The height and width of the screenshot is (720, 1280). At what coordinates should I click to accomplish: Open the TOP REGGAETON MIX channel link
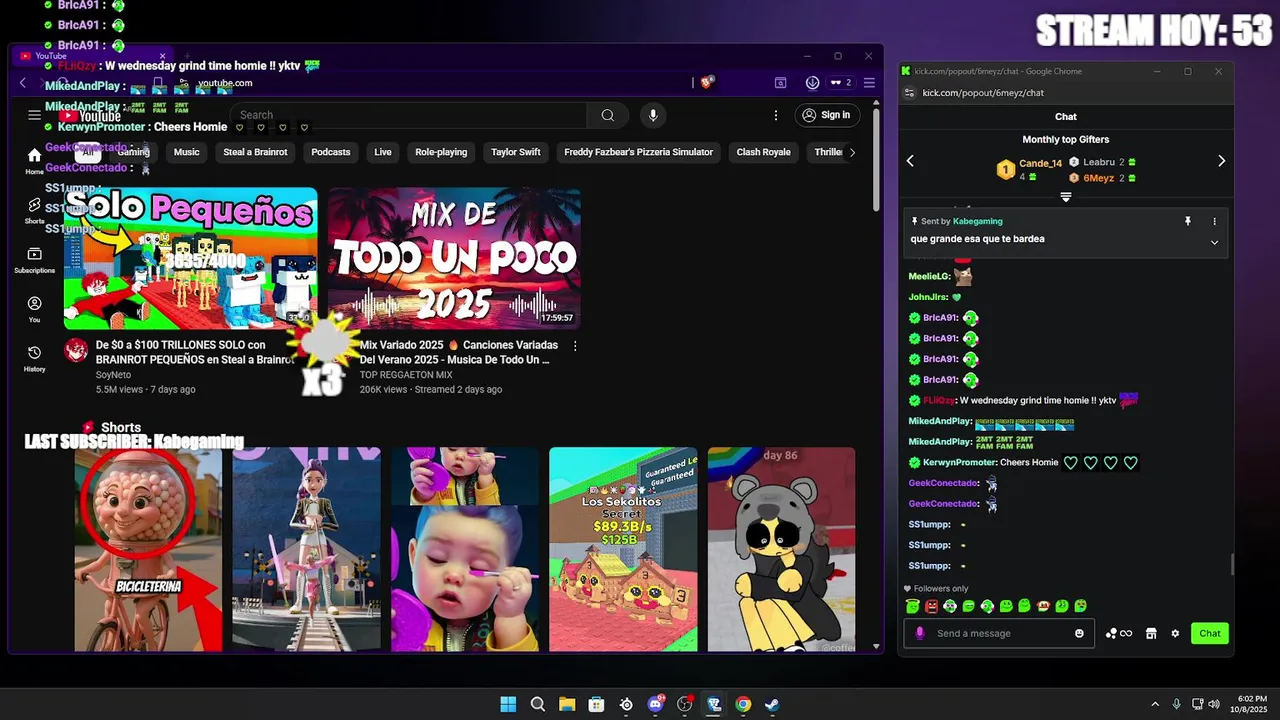[406, 375]
